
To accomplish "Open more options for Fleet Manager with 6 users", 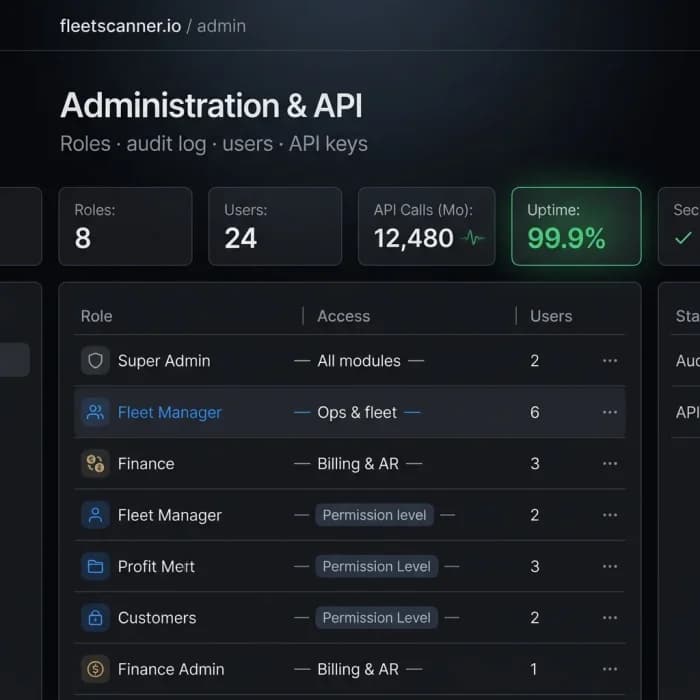I will [x=610, y=412].
